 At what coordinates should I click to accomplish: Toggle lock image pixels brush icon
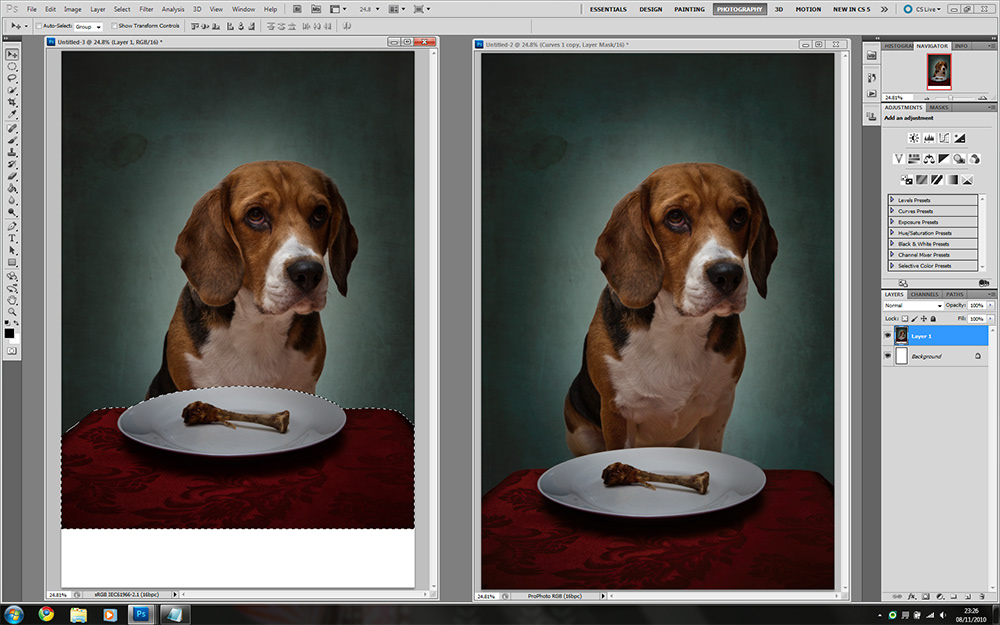915,318
